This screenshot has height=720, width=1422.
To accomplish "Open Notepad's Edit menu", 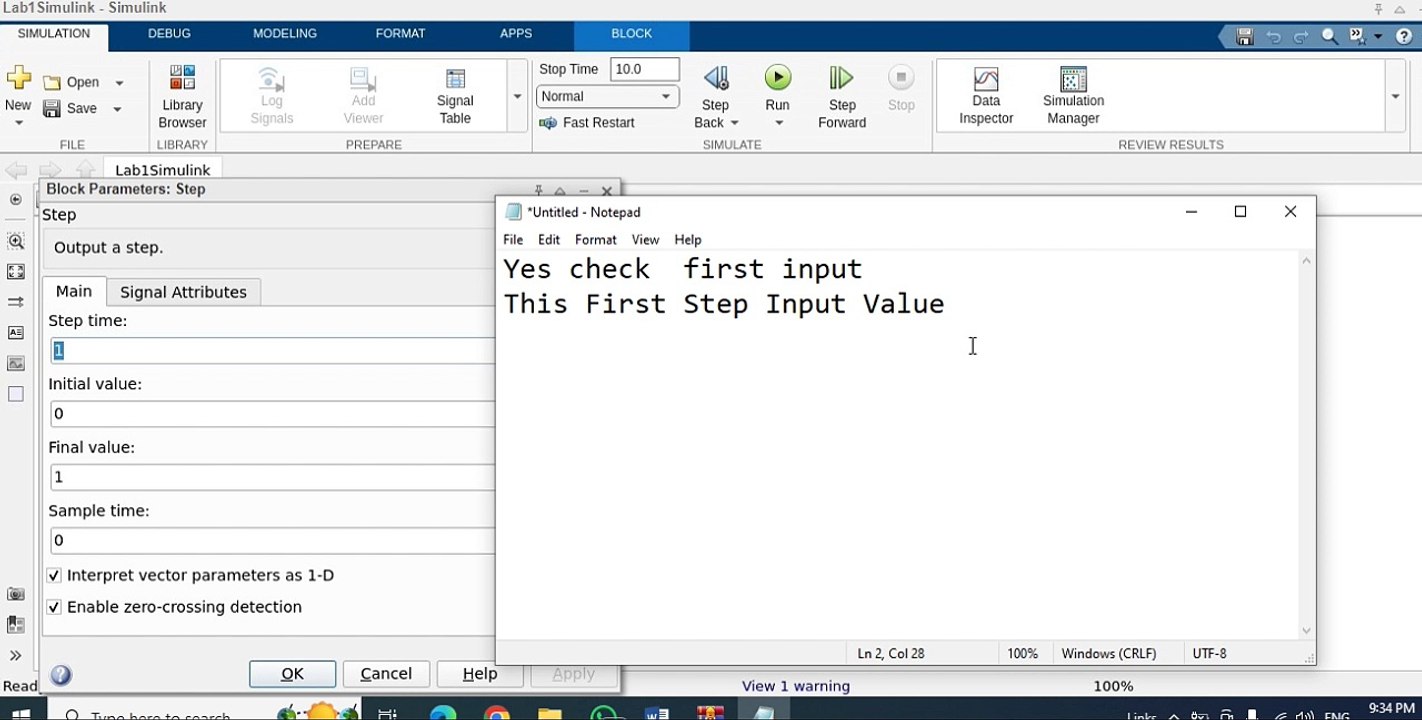I will pyautogui.click(x=549, y=240).
